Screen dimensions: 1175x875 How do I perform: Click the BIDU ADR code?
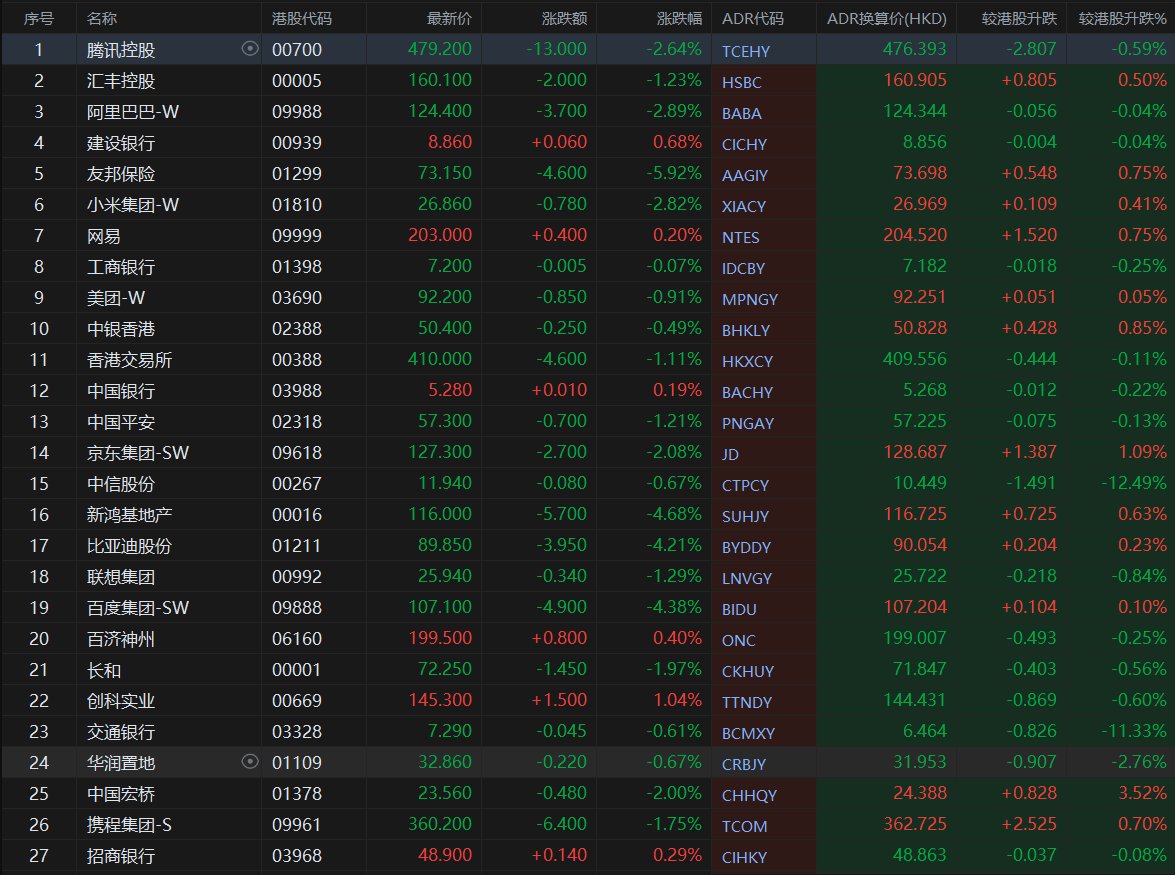pyautogui.click(x=739, y=610)
